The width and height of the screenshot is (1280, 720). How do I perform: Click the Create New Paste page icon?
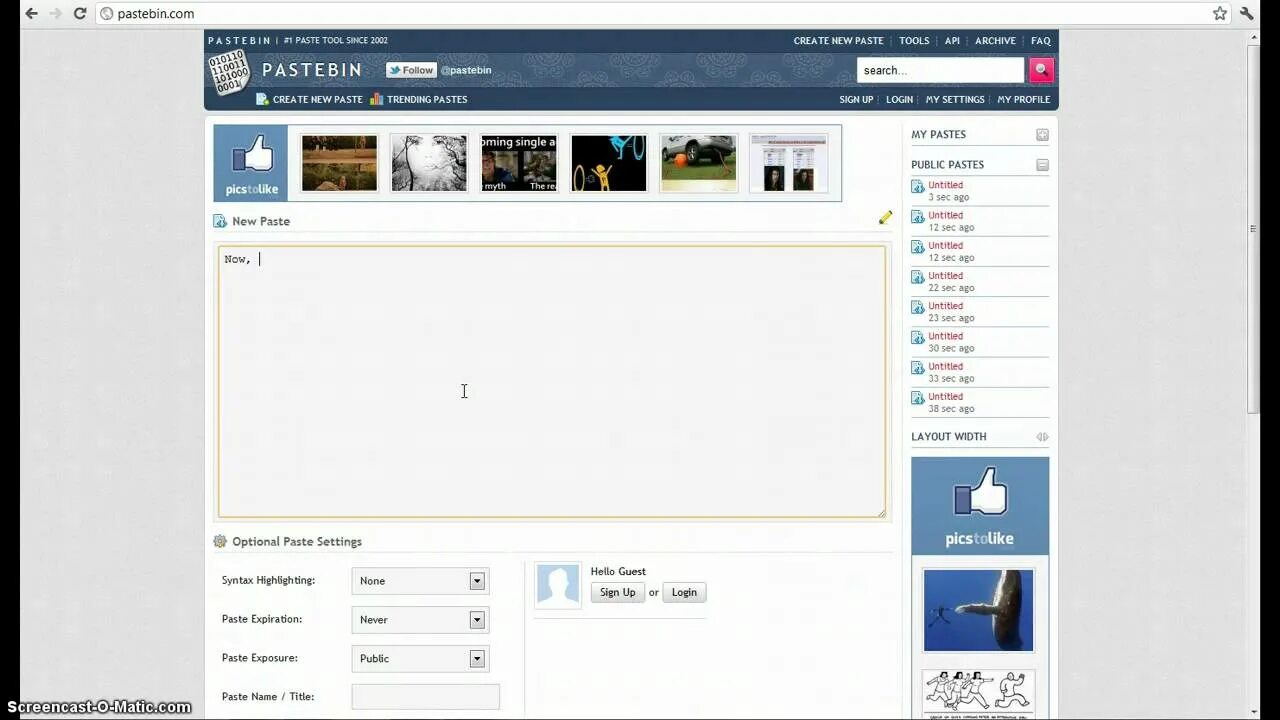click(262, 99)
